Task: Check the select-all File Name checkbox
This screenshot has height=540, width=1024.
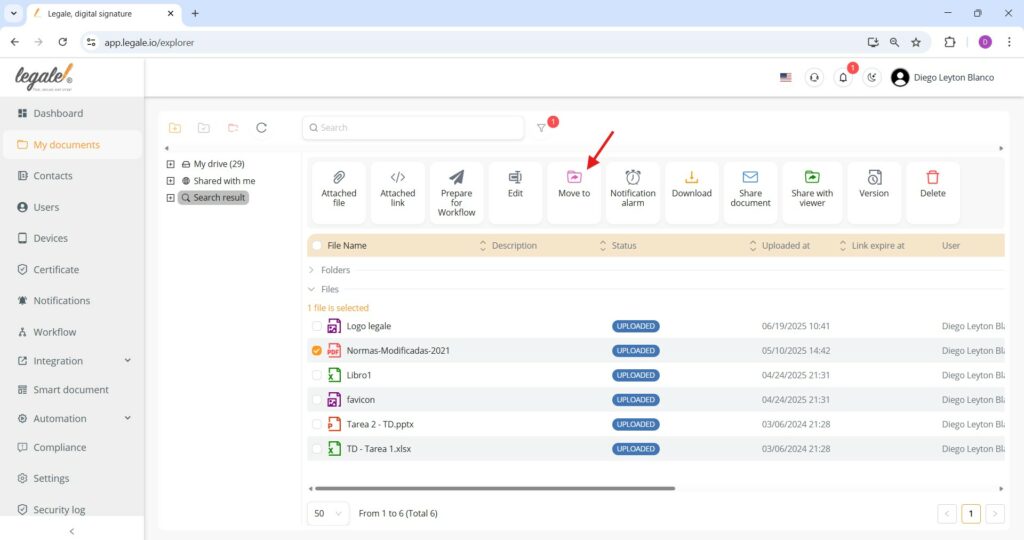Action: [x=317, y=246]
